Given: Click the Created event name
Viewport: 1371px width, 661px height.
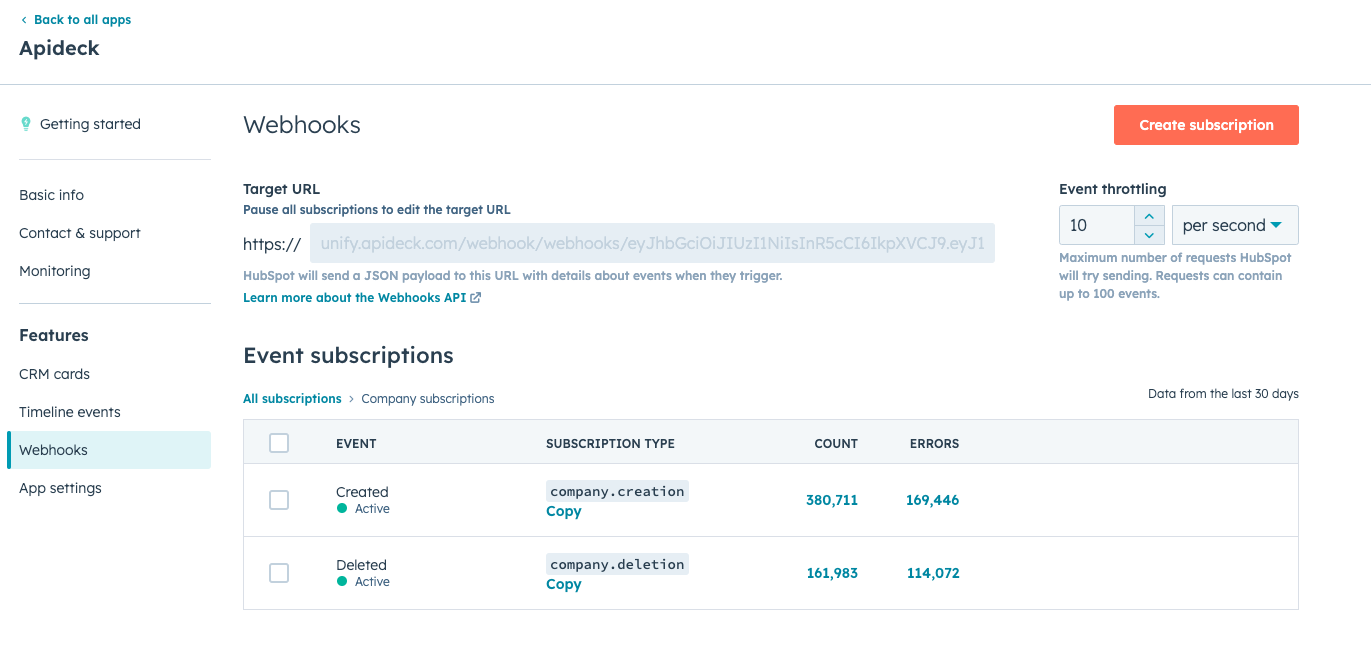Looking at the screenshot, I should point(362,492).
